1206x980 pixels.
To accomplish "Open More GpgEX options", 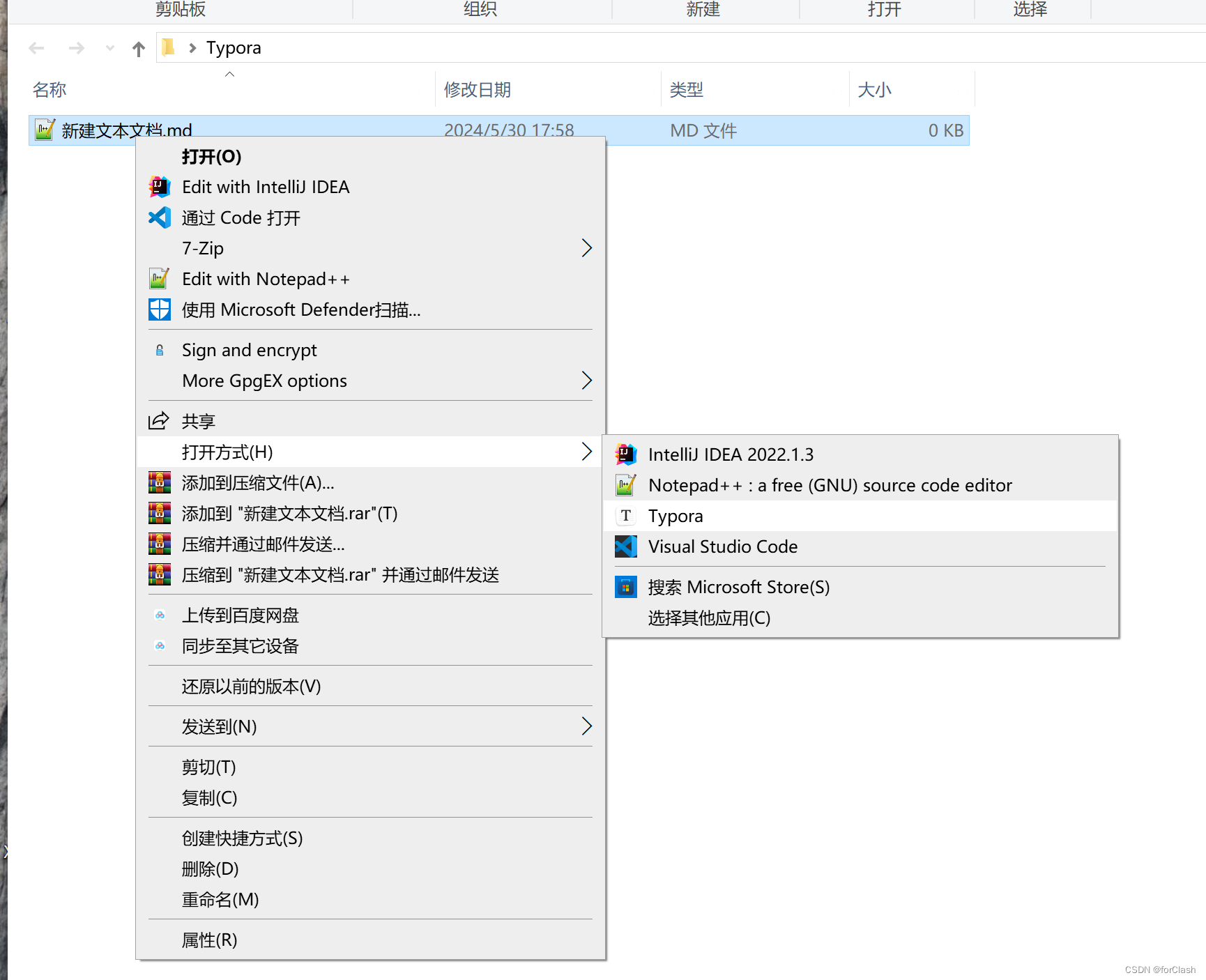I will 371,381.
